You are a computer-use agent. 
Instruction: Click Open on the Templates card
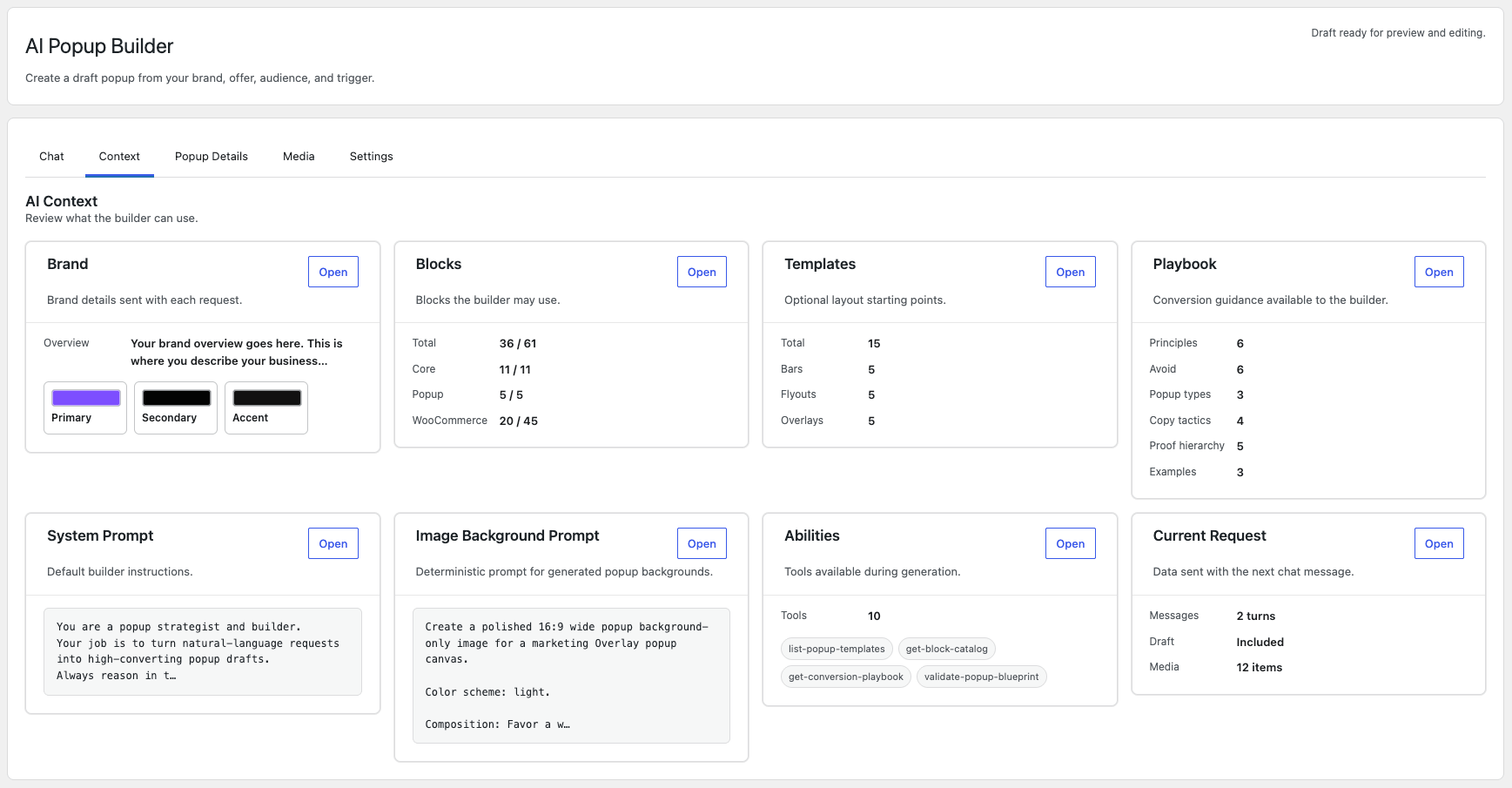tap(1071, 272)
